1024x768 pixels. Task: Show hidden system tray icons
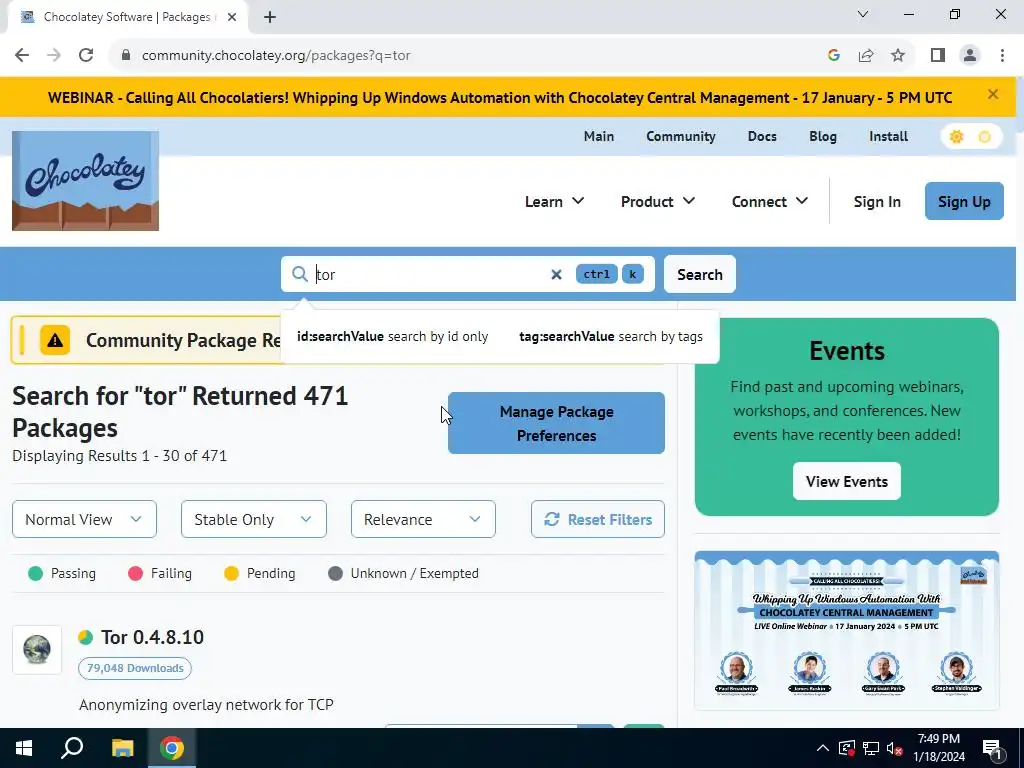pyautogui.click(x=823, y=748)
